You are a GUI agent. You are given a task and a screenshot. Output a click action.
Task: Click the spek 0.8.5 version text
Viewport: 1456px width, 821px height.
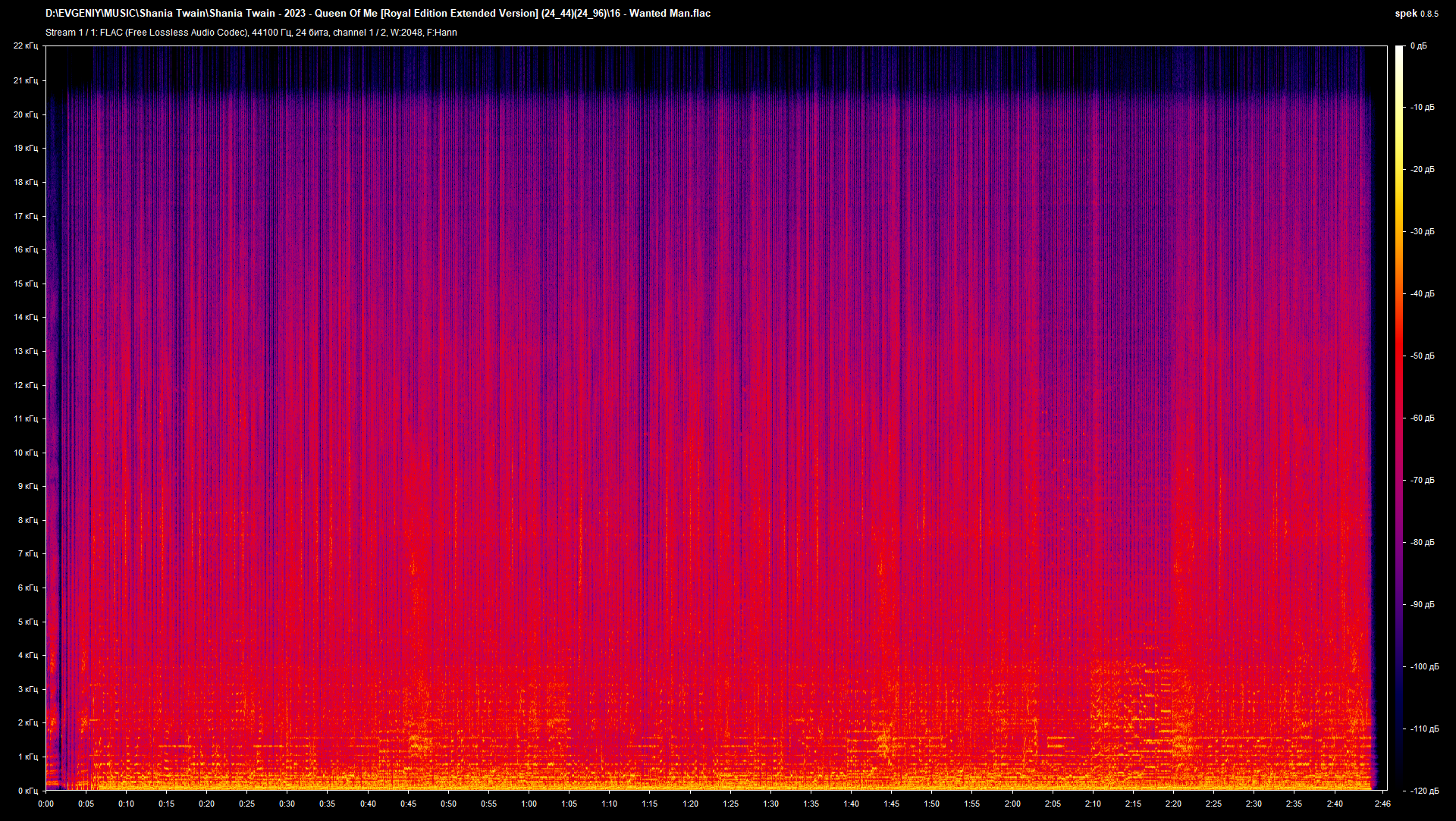point(1416,13)
